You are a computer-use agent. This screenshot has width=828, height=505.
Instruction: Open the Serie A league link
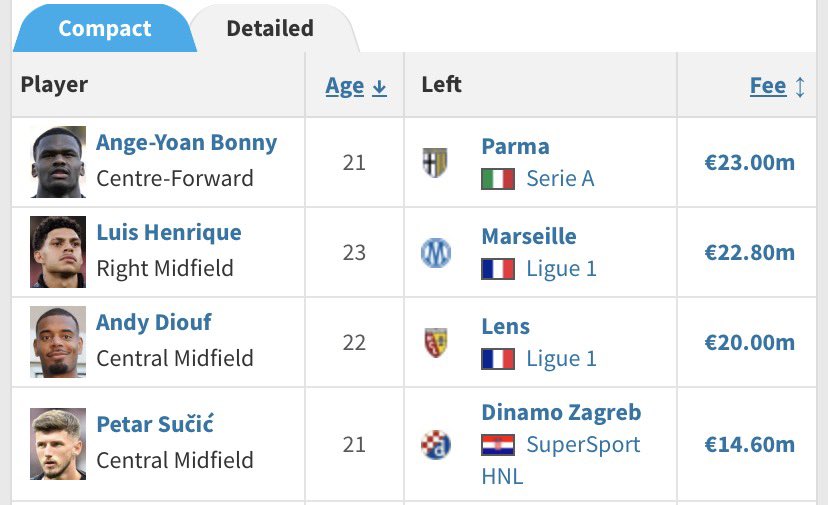[560, 179]
